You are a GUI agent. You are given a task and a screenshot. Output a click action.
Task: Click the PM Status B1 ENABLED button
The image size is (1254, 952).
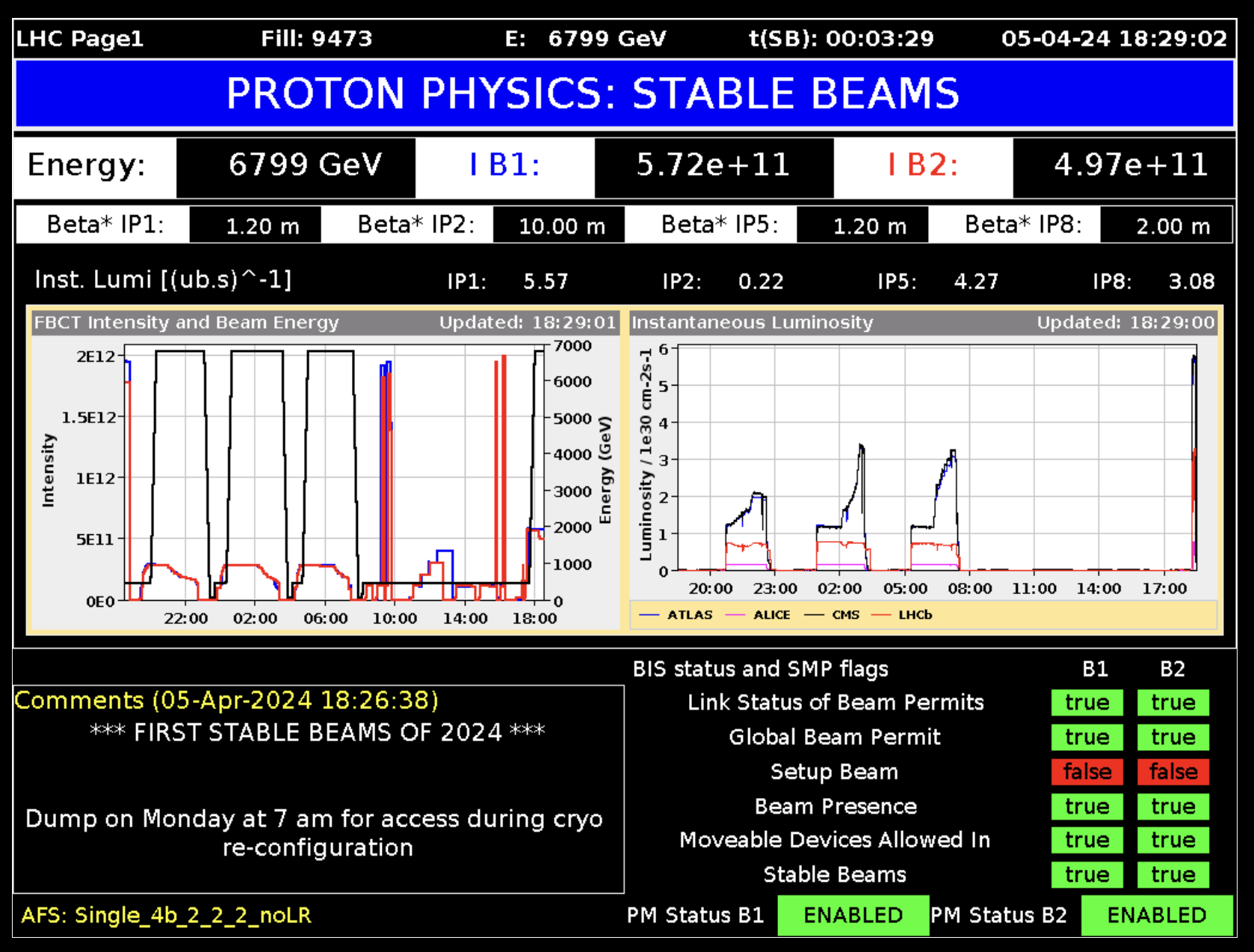point(853,915)
